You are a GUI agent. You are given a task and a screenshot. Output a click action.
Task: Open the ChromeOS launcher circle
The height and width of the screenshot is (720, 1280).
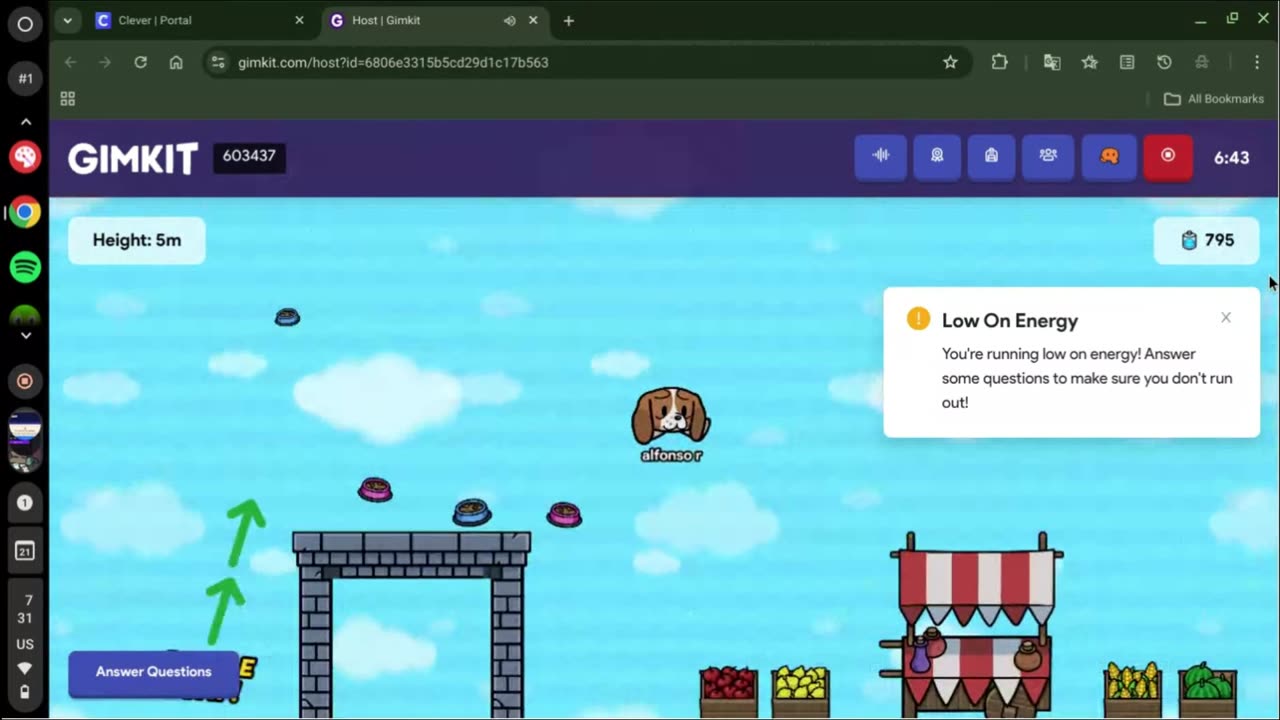coord(25,24)
